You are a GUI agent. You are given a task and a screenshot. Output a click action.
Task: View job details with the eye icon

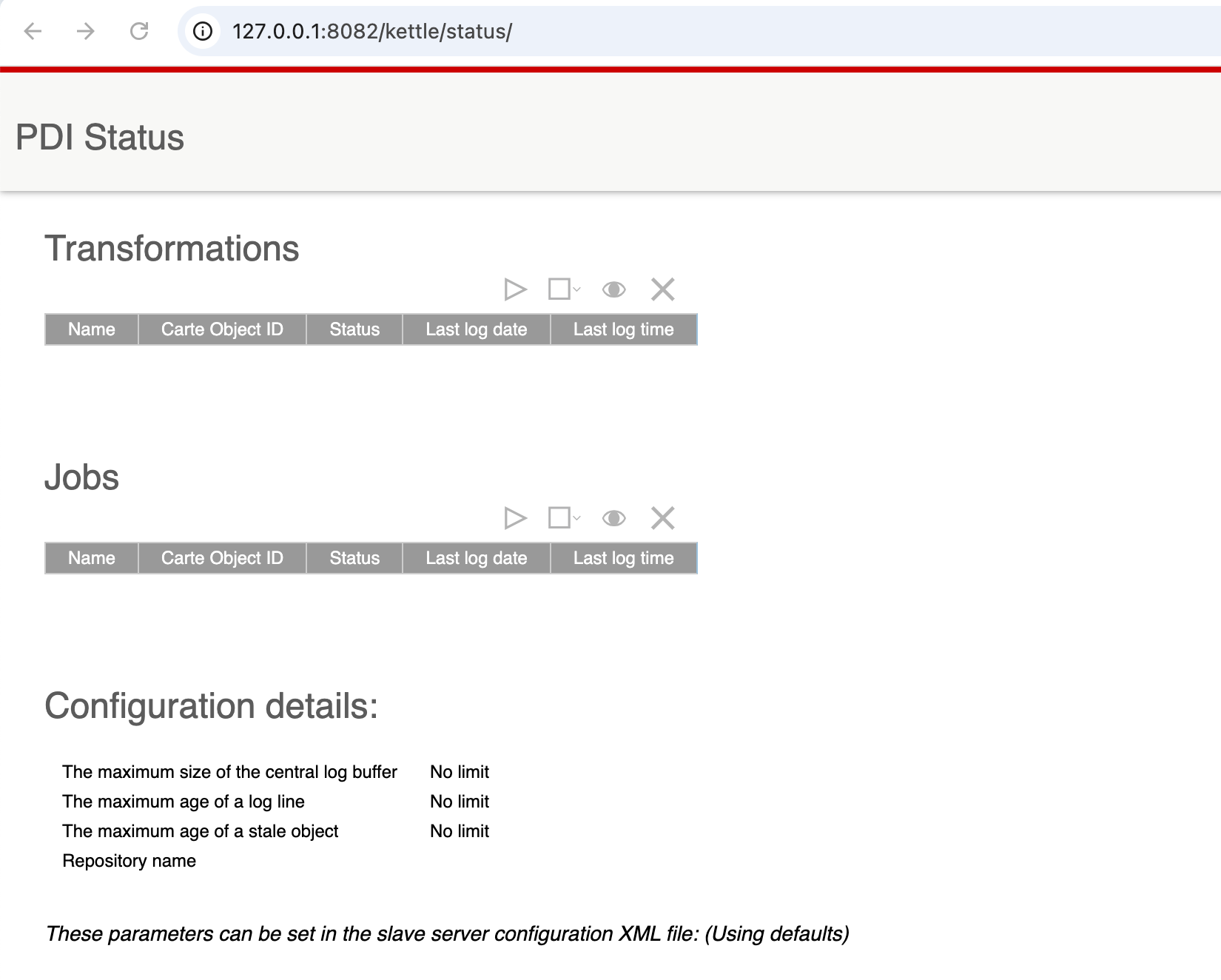pyautogui.click(x=613, y=518)
